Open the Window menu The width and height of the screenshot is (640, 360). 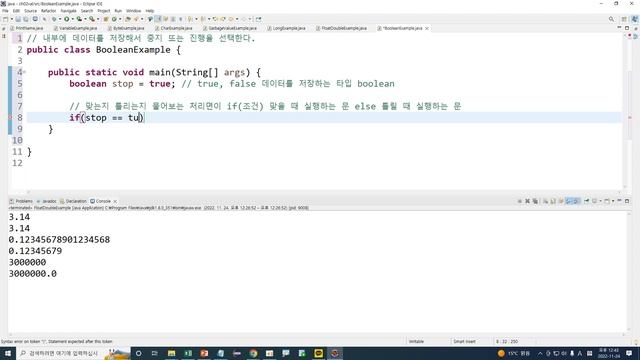point(133,11)
